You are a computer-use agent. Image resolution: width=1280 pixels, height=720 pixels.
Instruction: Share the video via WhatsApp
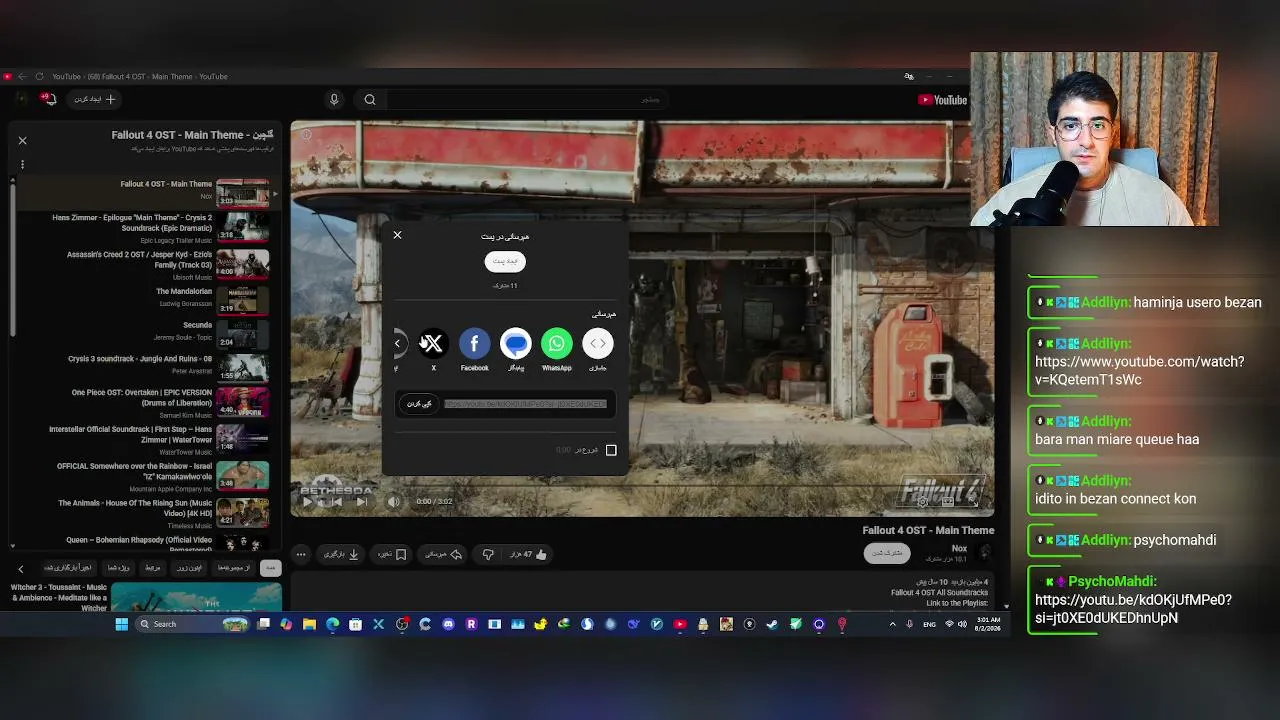coord(556,344)
